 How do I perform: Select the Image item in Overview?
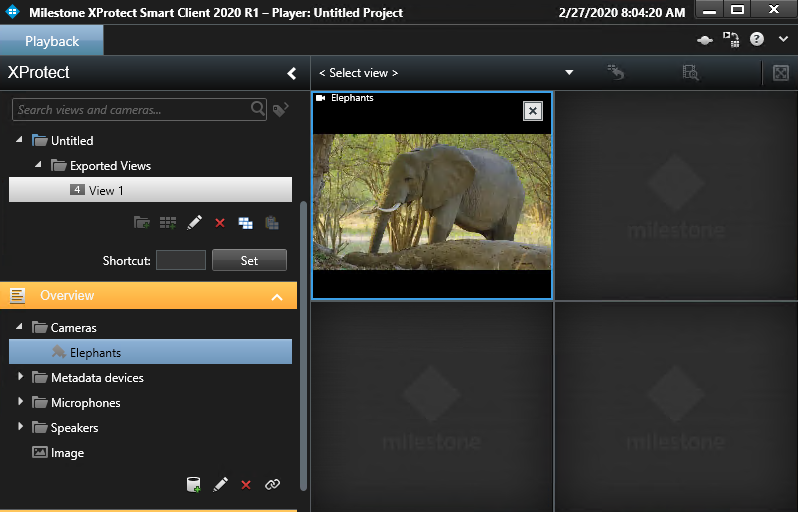point(58,452)
